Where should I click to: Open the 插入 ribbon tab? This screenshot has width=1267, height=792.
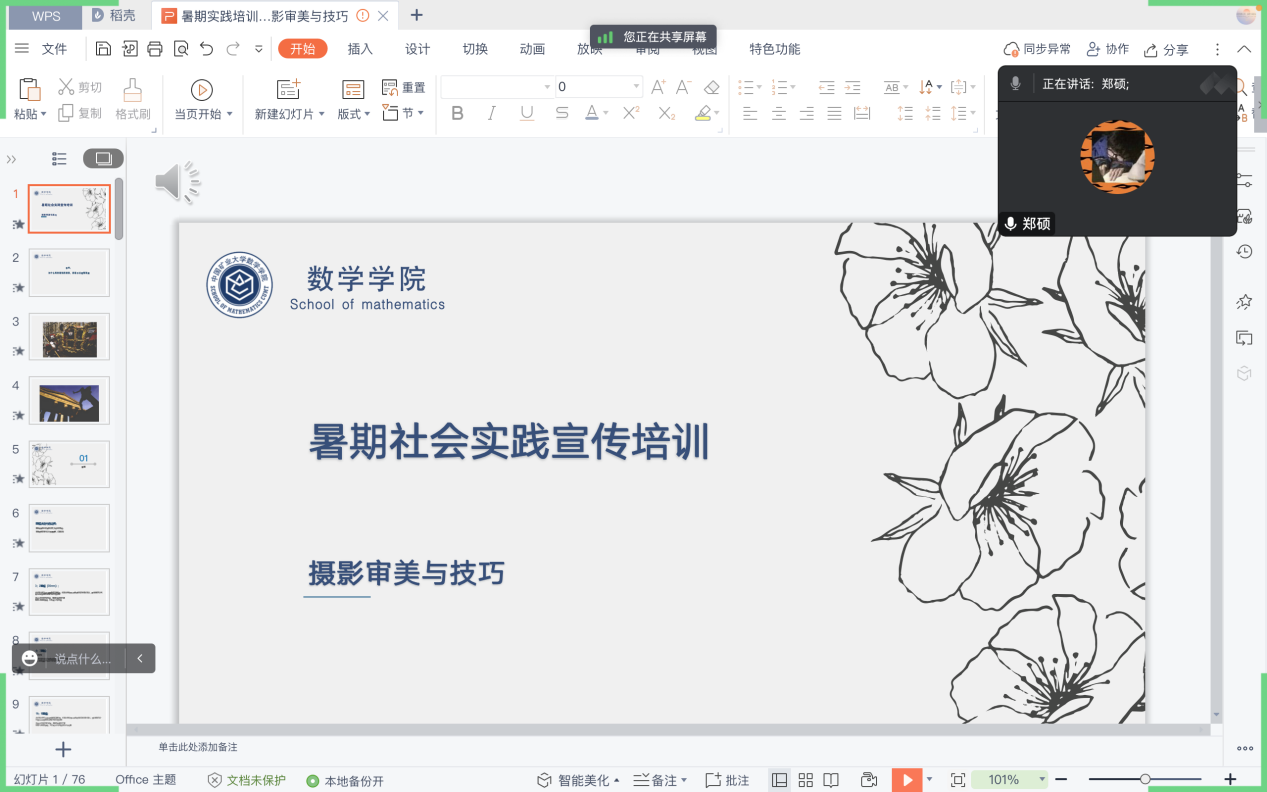(360, 49)
